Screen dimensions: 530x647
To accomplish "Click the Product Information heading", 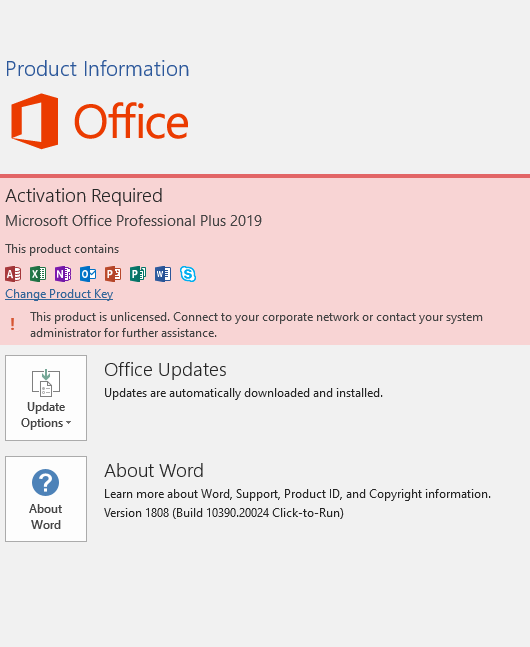I will tap(97, 69).
